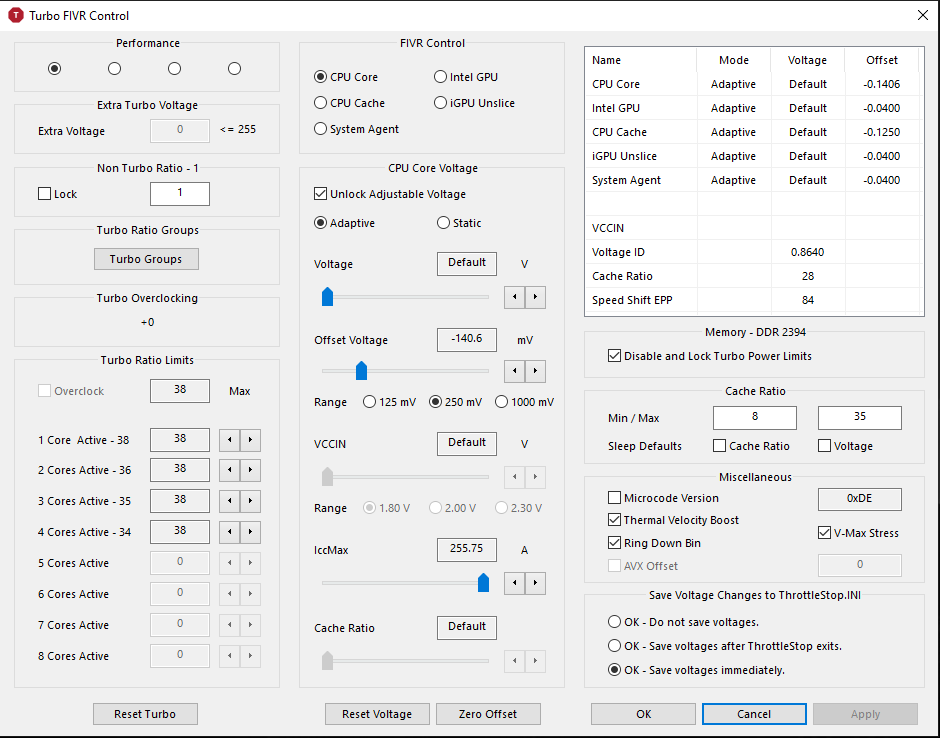The image size is (940, 738).
Task: Uncheck Disable and Lock Turbo Power Limits
Action: coord(615,356)
